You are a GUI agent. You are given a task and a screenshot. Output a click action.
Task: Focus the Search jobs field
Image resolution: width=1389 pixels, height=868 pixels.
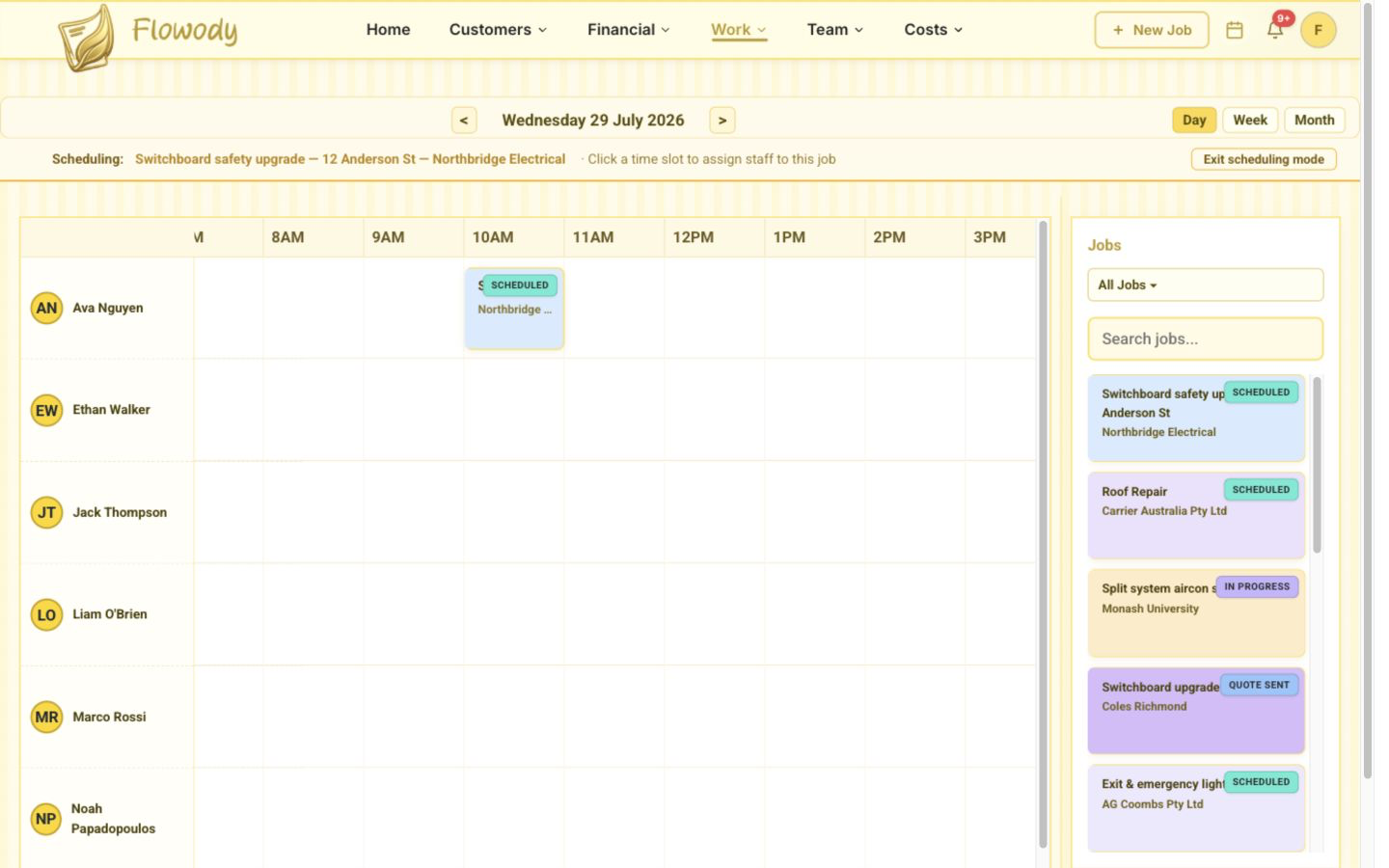coord(1206,339)
